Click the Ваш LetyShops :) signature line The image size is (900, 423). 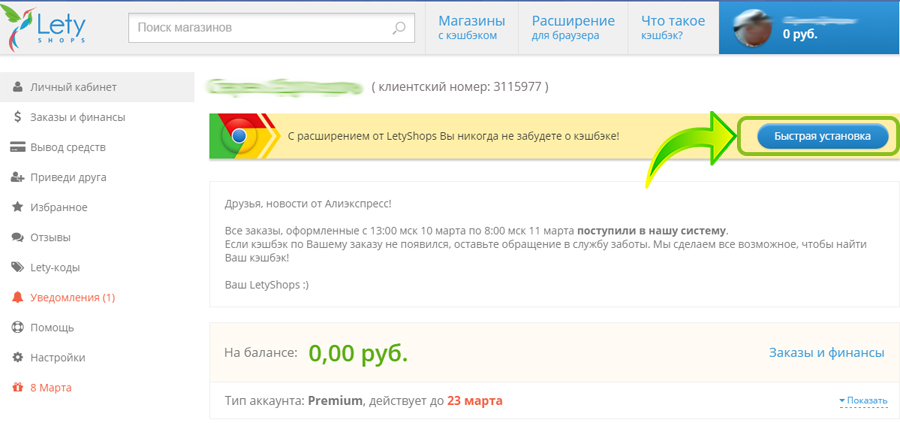pos(267,285)
